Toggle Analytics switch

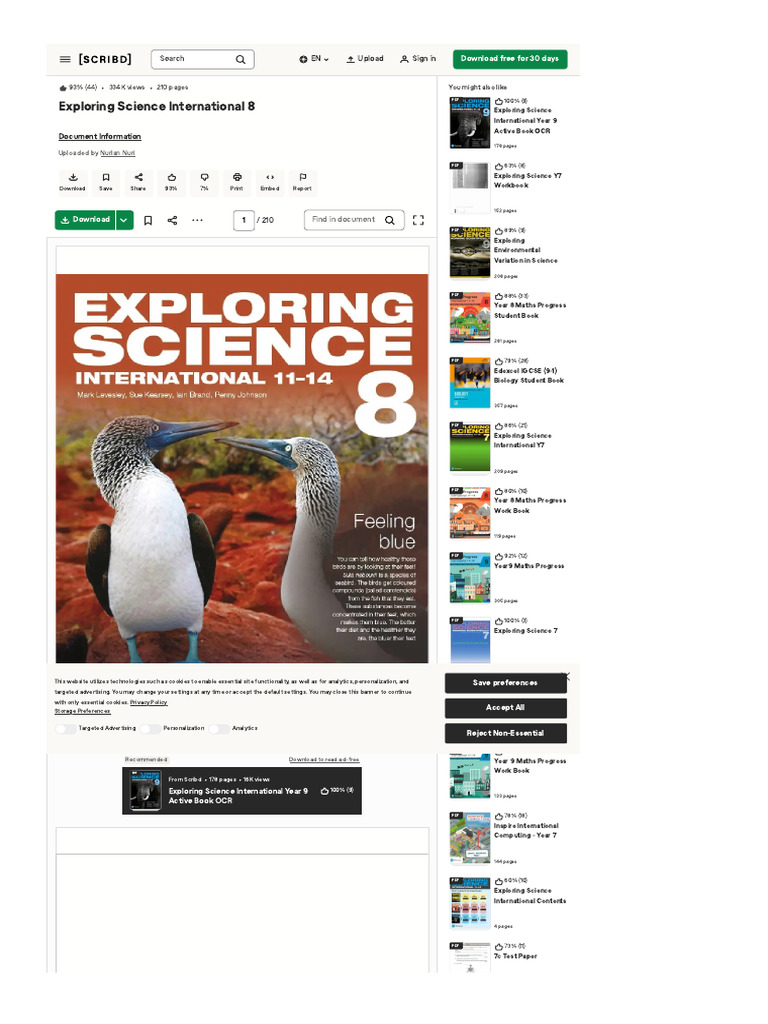[x=219, y=728]
